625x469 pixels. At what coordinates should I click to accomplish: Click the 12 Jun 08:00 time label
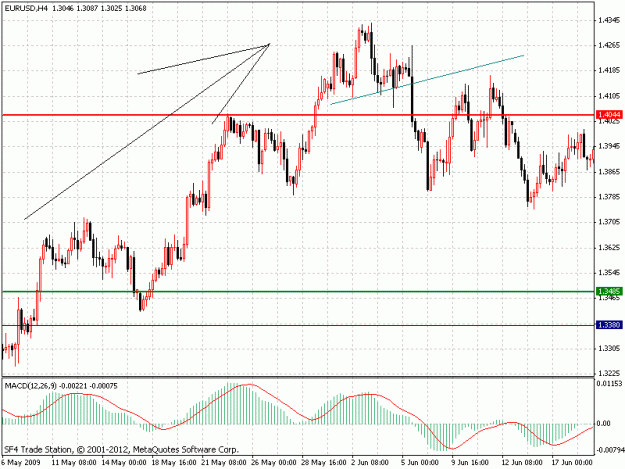point(520,463)
